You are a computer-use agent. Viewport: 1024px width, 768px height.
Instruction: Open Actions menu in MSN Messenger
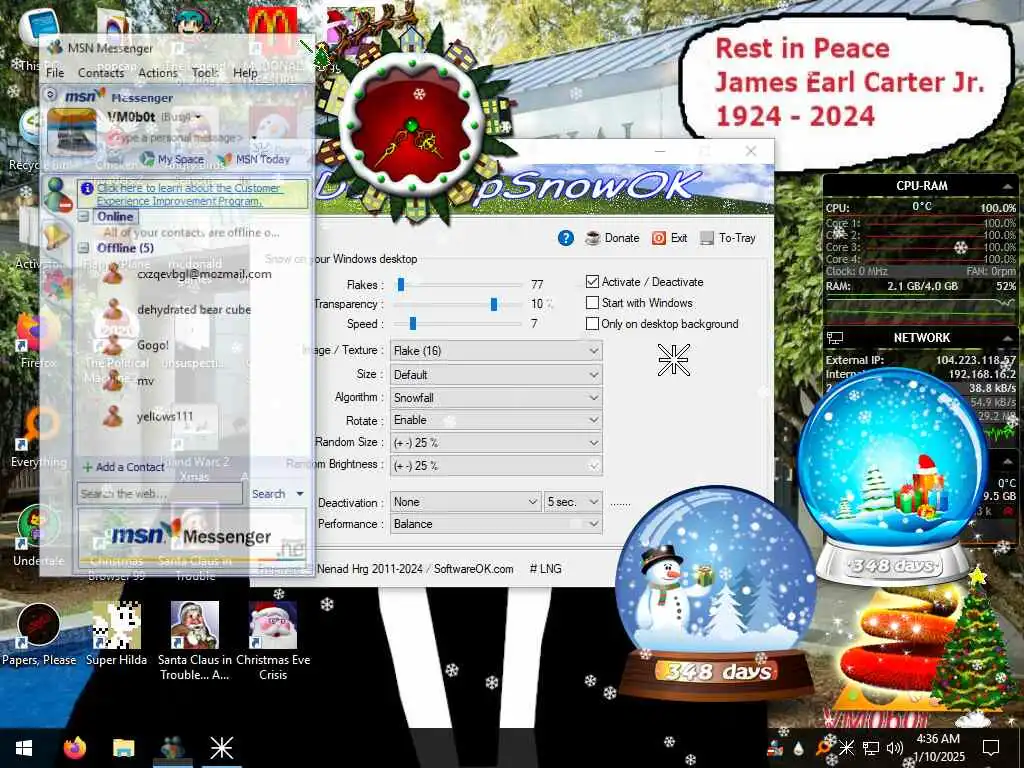click(x=157, y=72)
